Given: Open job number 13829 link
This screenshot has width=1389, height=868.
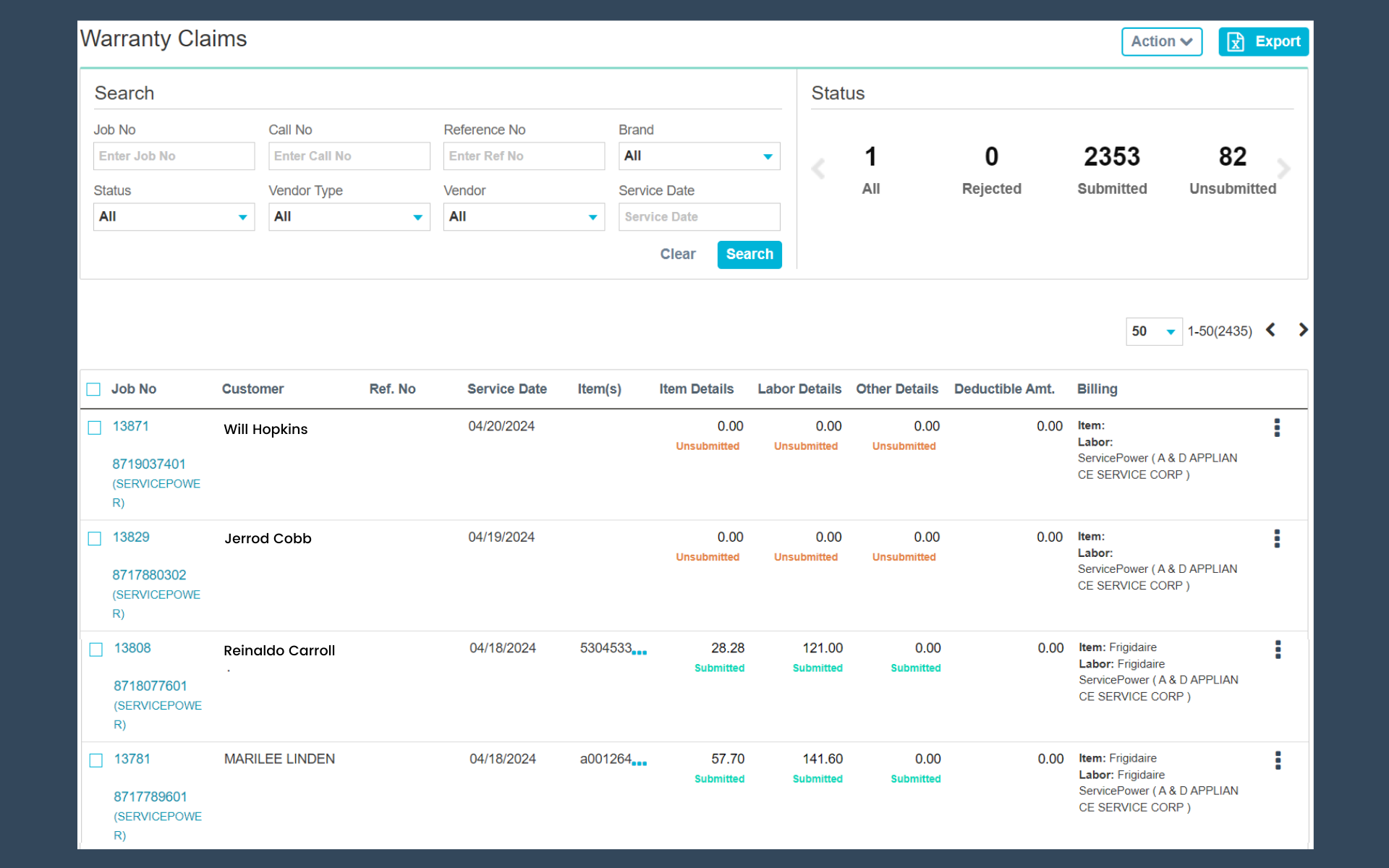Looking at the screenshot, I should coord(131,537).
